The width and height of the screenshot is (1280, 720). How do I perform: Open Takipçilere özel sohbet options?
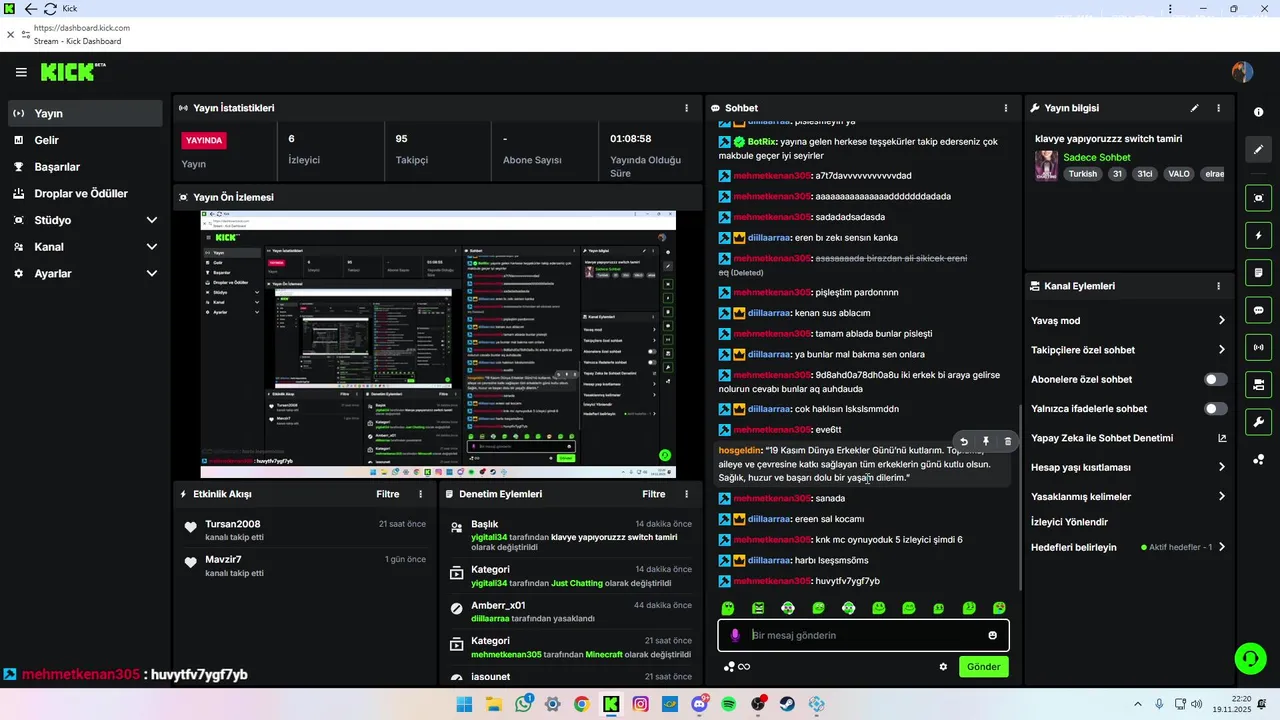[1129, 350]
